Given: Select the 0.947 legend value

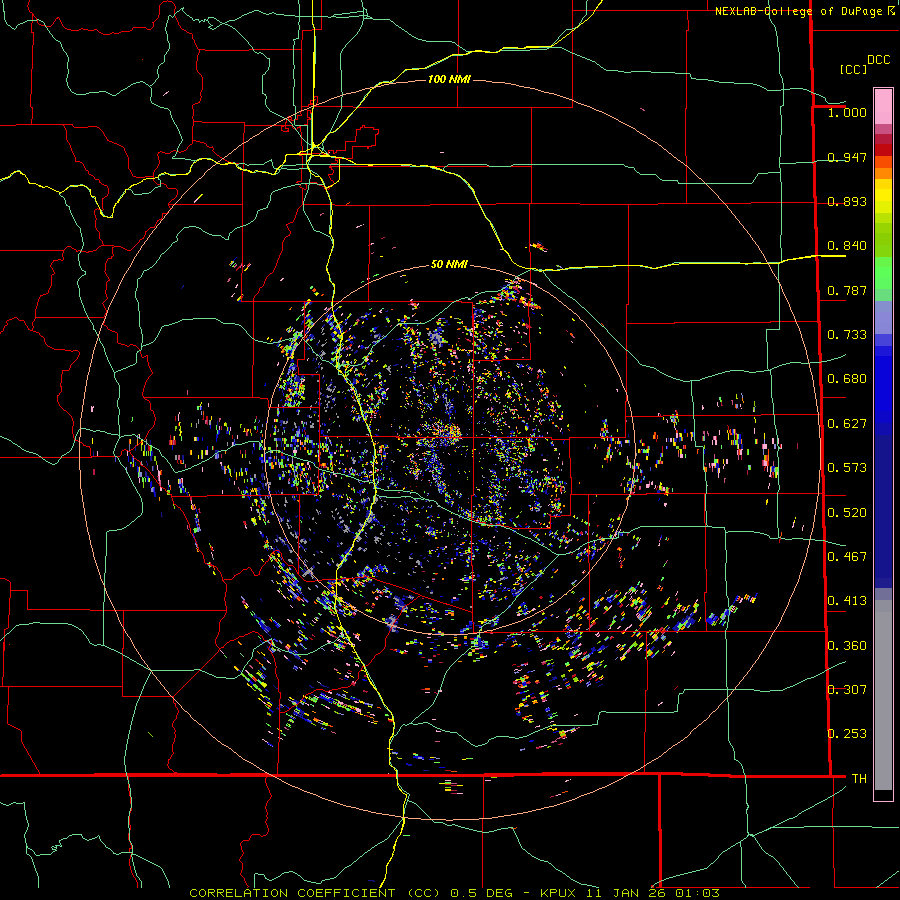Looking at the screenshot, I should 847,157.
